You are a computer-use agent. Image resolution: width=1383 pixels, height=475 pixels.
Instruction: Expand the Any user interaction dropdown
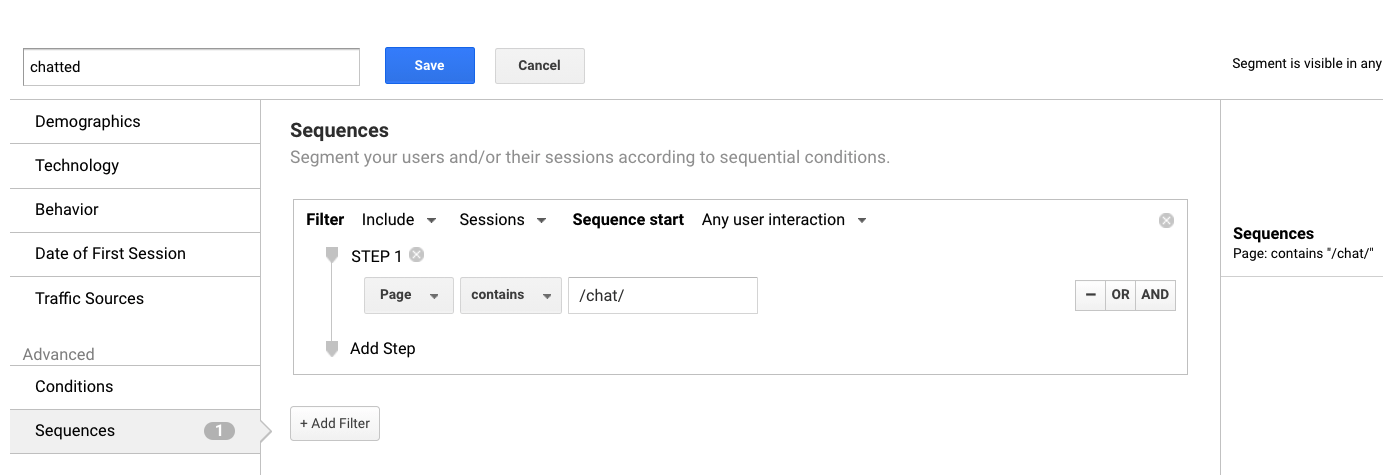[784, 220]
